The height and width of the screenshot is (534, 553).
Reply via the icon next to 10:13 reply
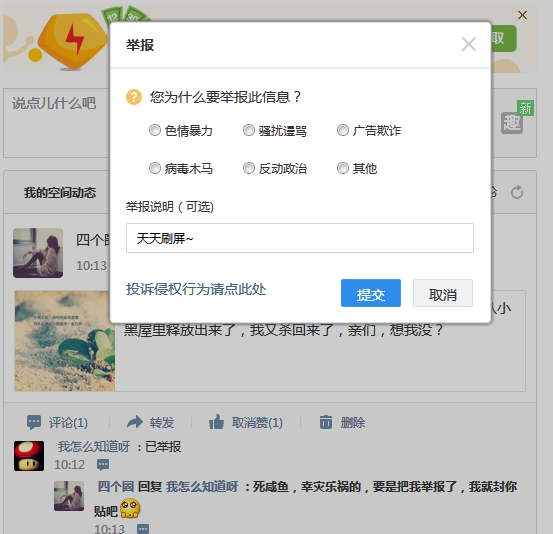coord(143,529)
